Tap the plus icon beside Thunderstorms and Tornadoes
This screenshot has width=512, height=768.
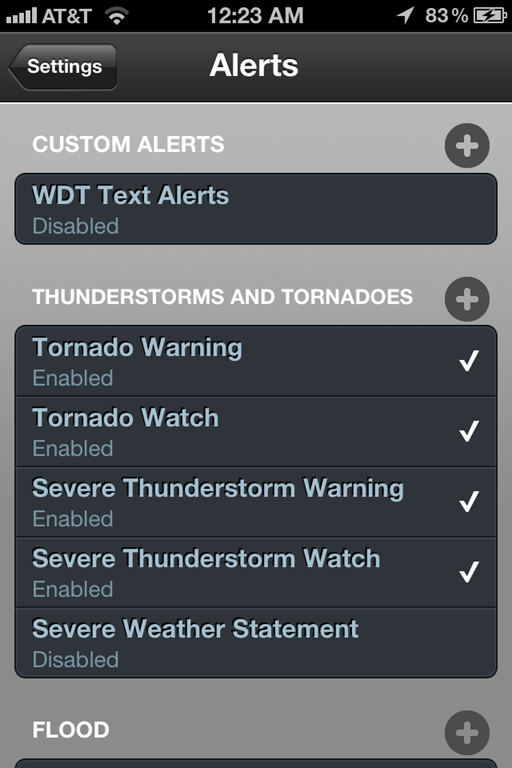(467, 299)
